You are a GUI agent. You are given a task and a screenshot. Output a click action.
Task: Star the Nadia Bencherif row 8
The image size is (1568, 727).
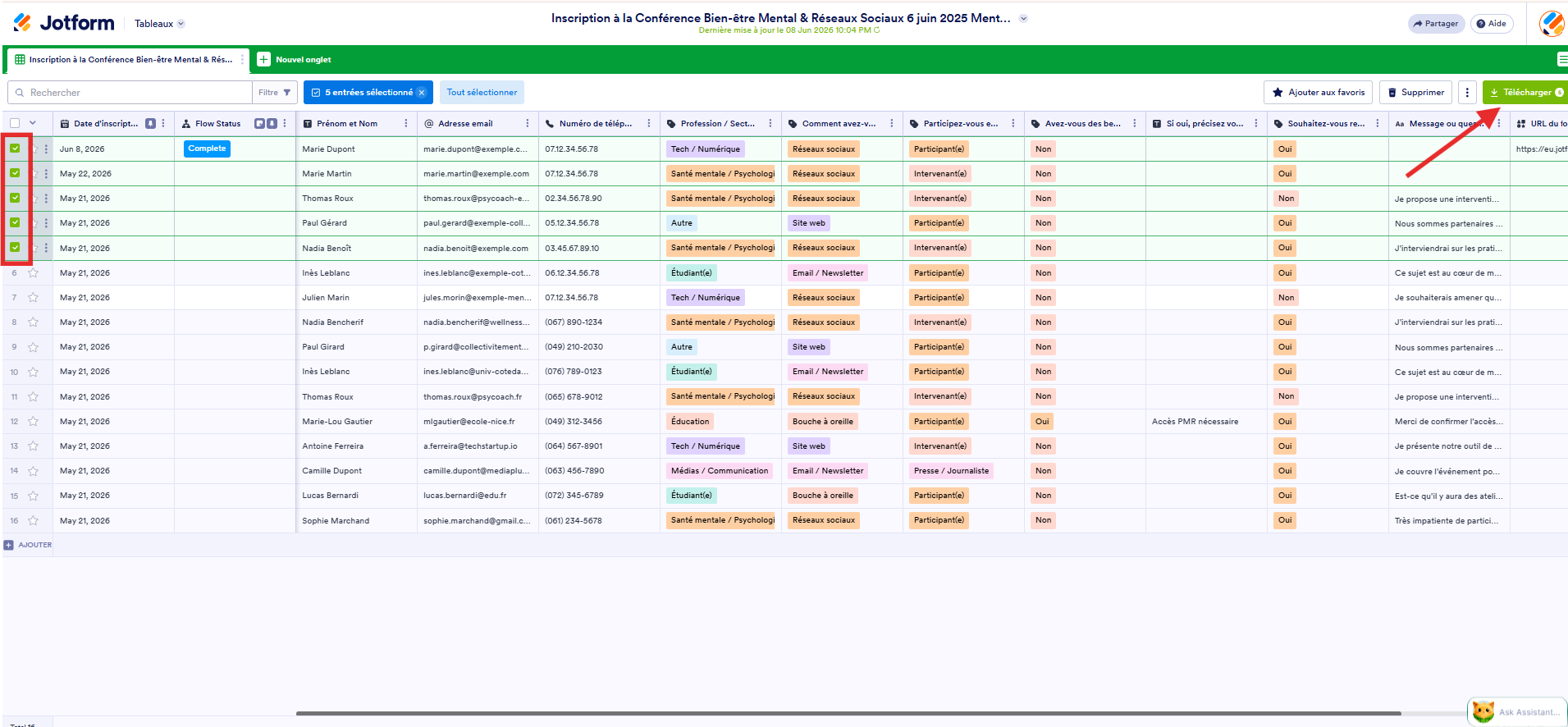(x=34, y=322)
